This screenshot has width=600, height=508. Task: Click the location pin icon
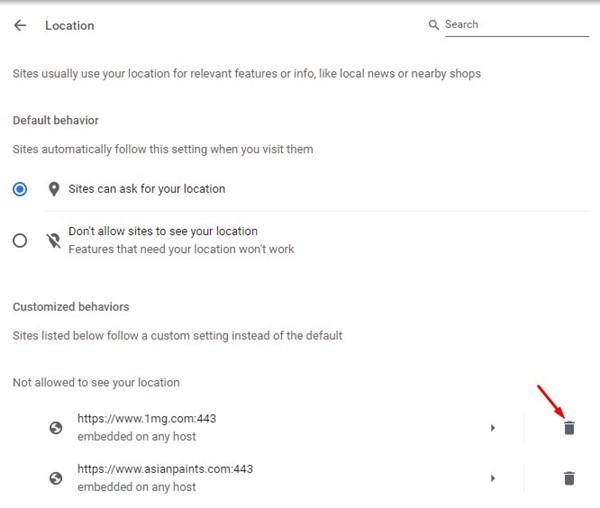pyautogui.click(x=54, y=189)
